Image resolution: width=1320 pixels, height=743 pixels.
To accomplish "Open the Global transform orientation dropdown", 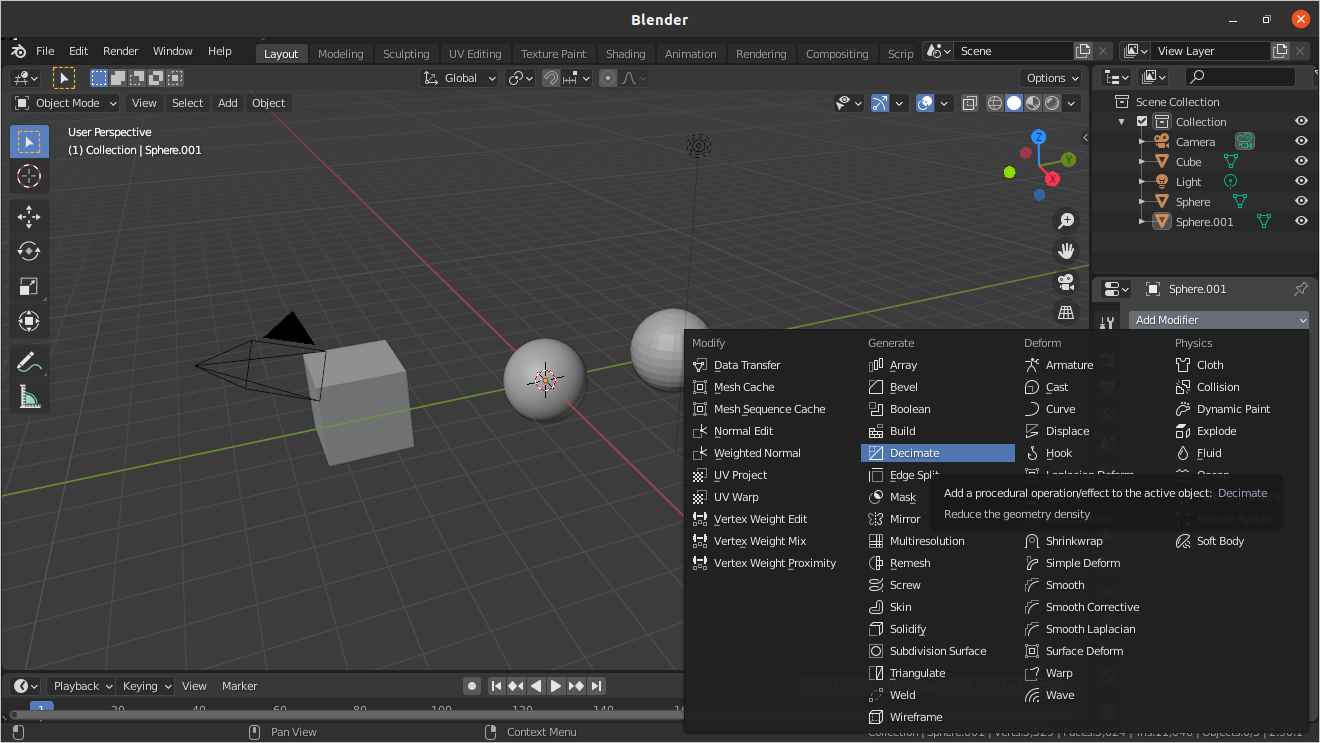I will click(x=460, y=78).
